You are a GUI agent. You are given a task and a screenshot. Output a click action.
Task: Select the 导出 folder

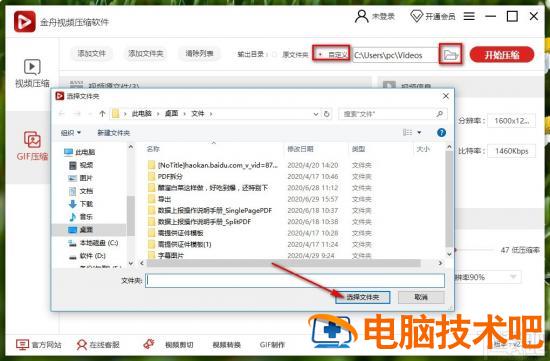click(160, 199)
